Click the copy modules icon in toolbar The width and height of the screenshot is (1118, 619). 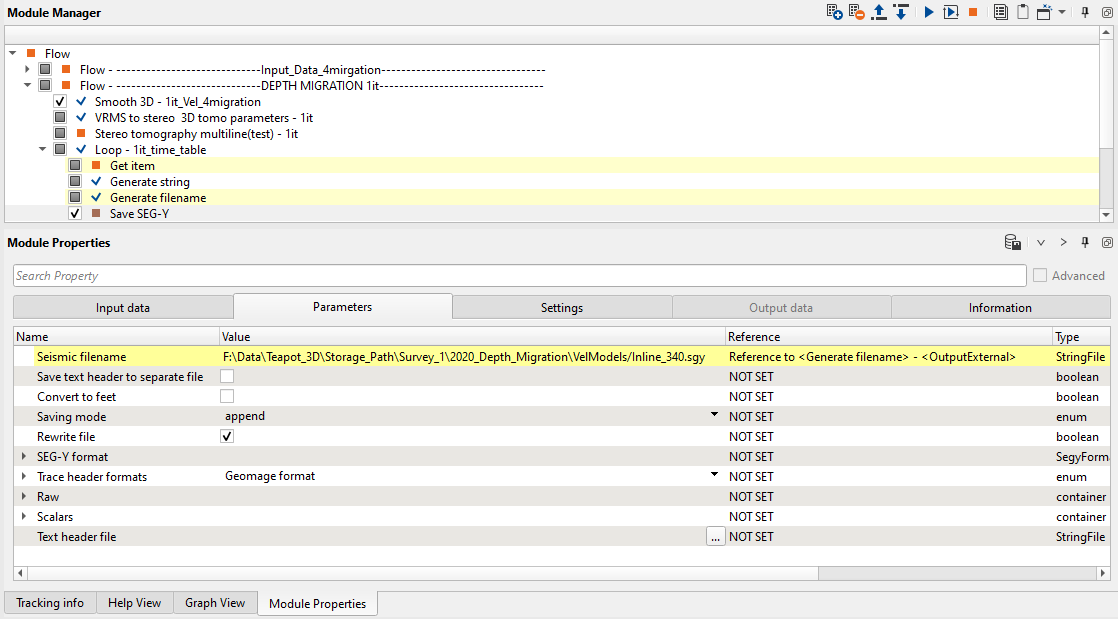[x=1000, y=13]
